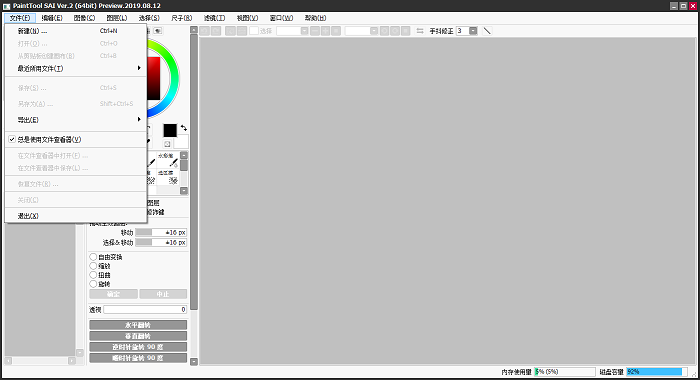This screenshot has width=700, height=380.
Task: Select the 自由变换 radio button
Action: point(93,257)
